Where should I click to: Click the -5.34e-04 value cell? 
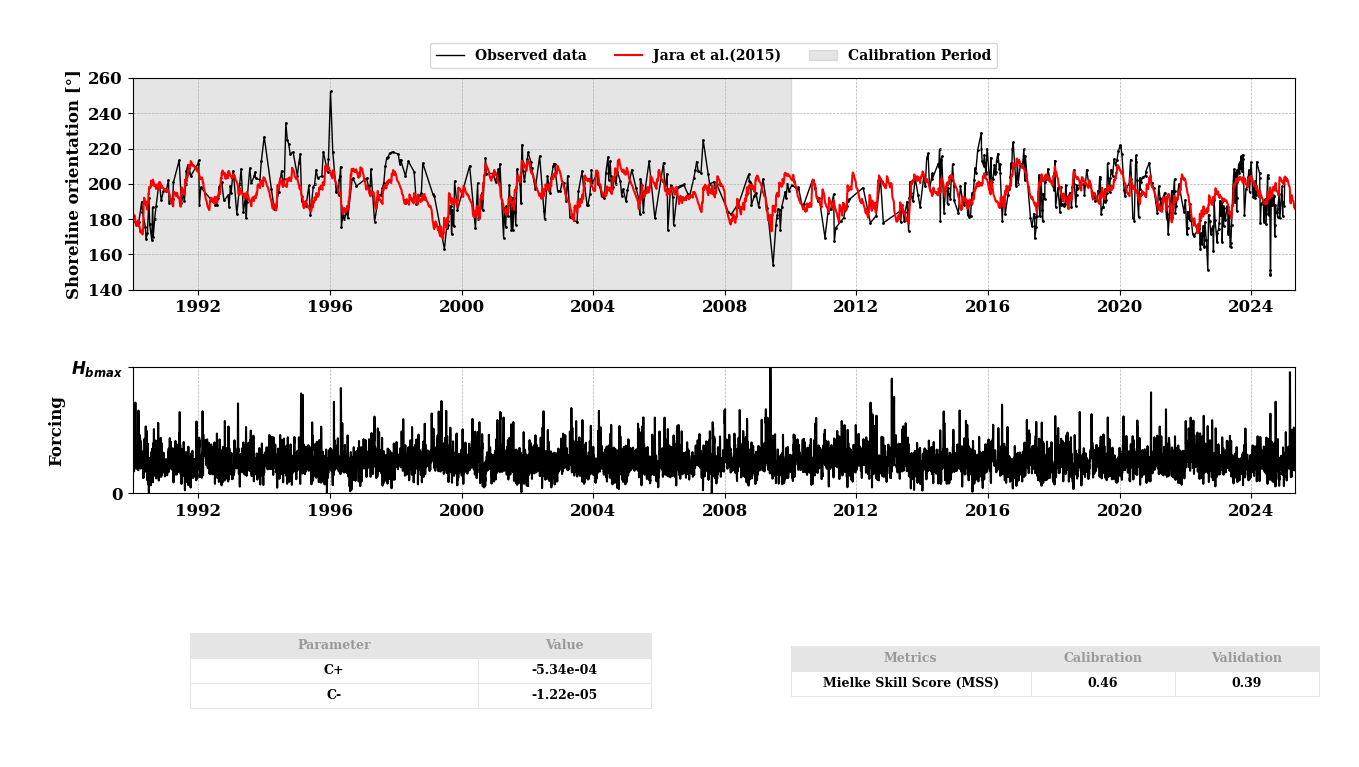click(x=564, y=670)
